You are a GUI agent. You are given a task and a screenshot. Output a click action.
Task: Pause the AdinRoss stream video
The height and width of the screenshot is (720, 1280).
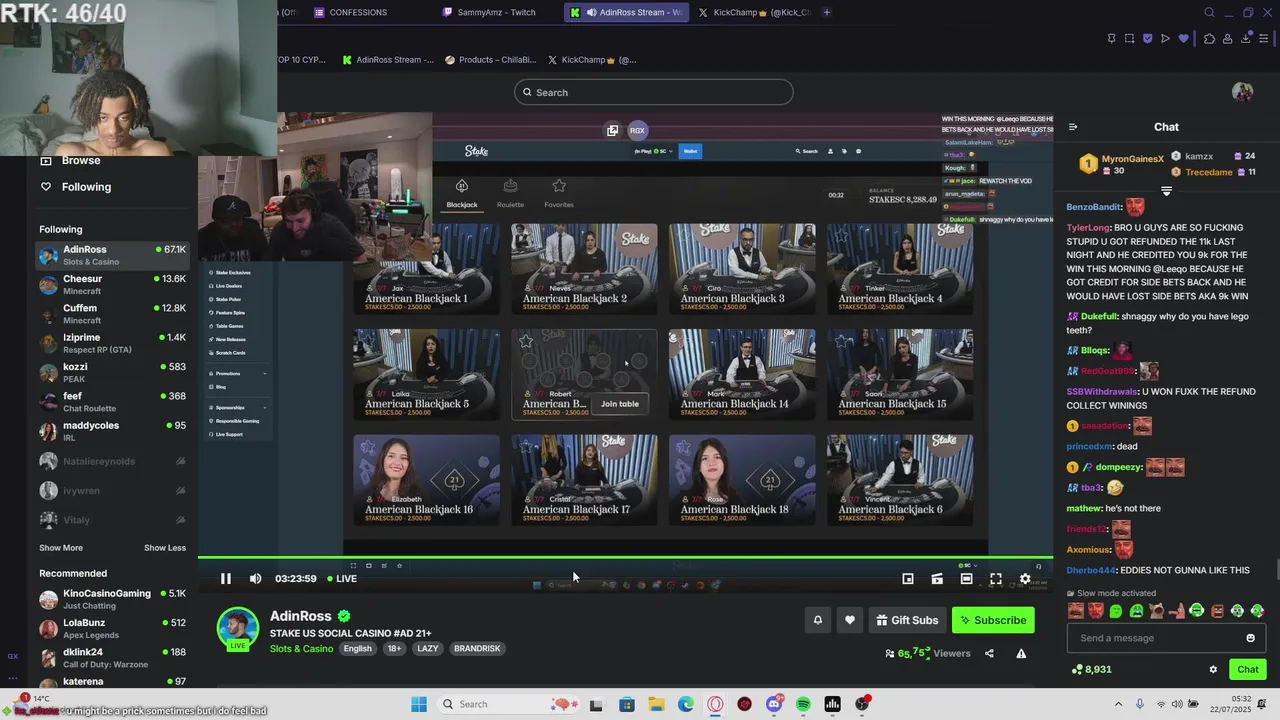(225, 579)
